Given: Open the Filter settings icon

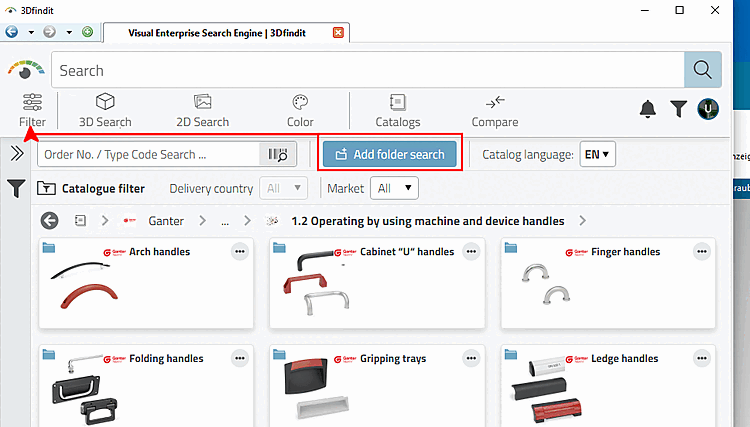Looking at the screenshot, I should tap(32, 110).
